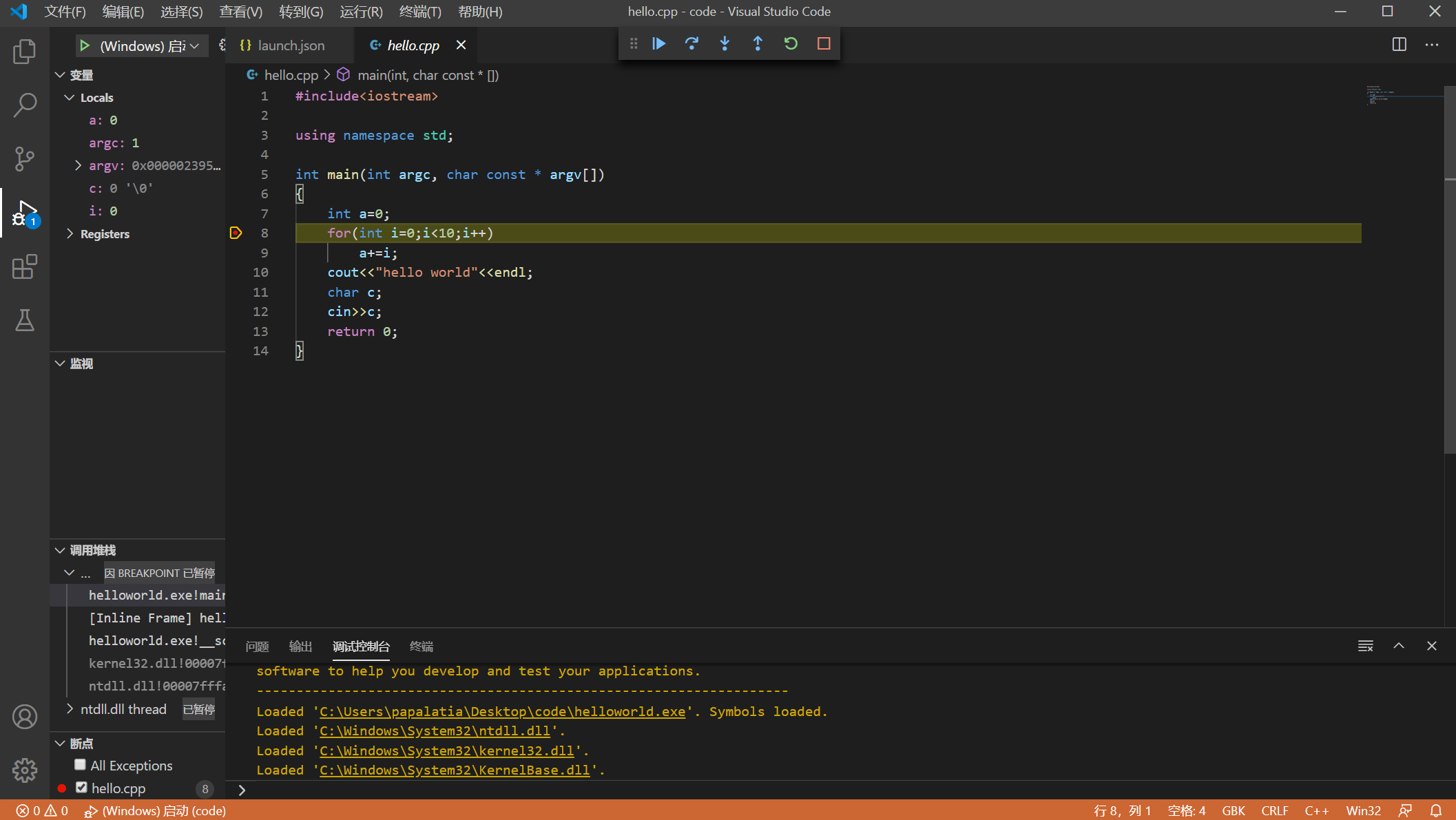
Task: Switch to the launch.json tab
Action: pyautogui.click(x=290, y=45)
